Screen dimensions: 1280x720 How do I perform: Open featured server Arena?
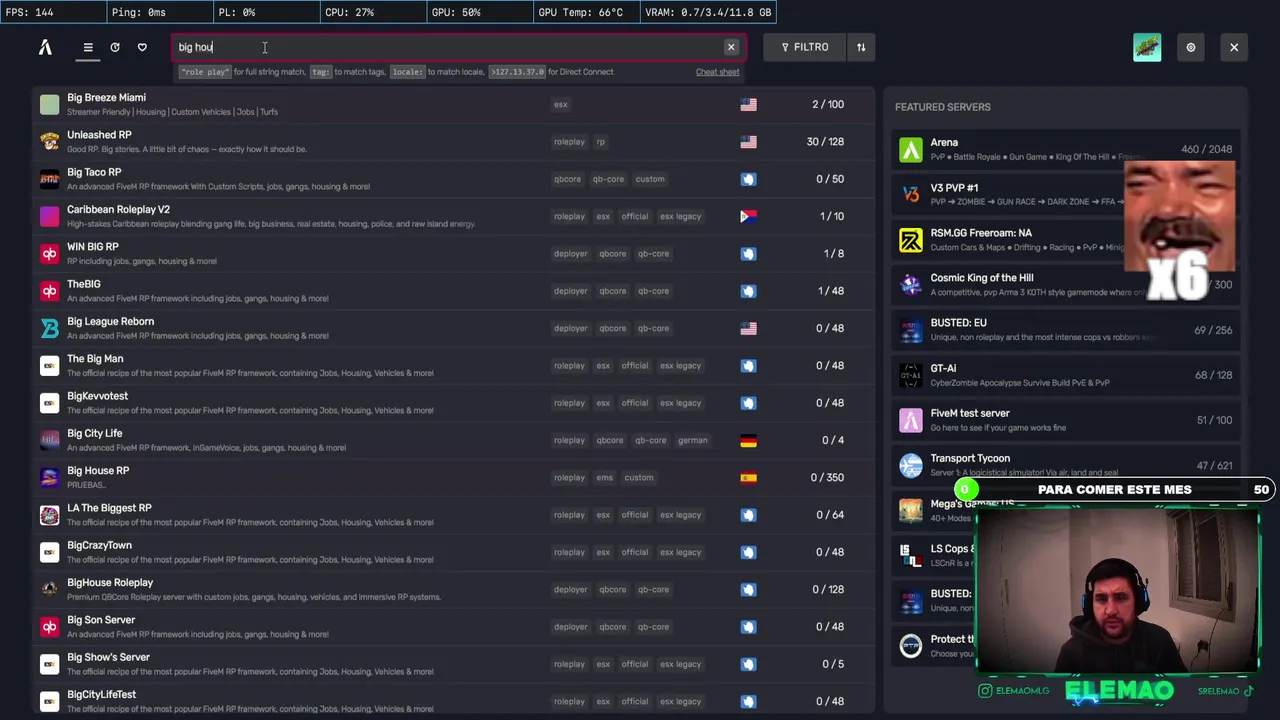(x=1065, y=149)
